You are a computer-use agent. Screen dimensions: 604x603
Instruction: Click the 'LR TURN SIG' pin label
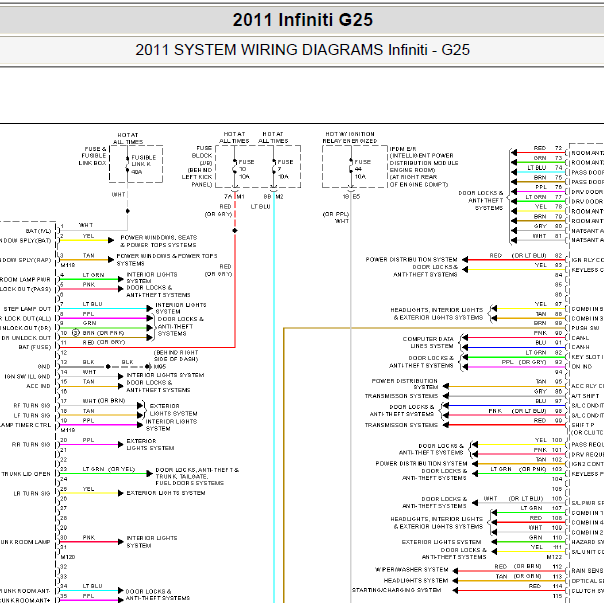coord(32,493)
